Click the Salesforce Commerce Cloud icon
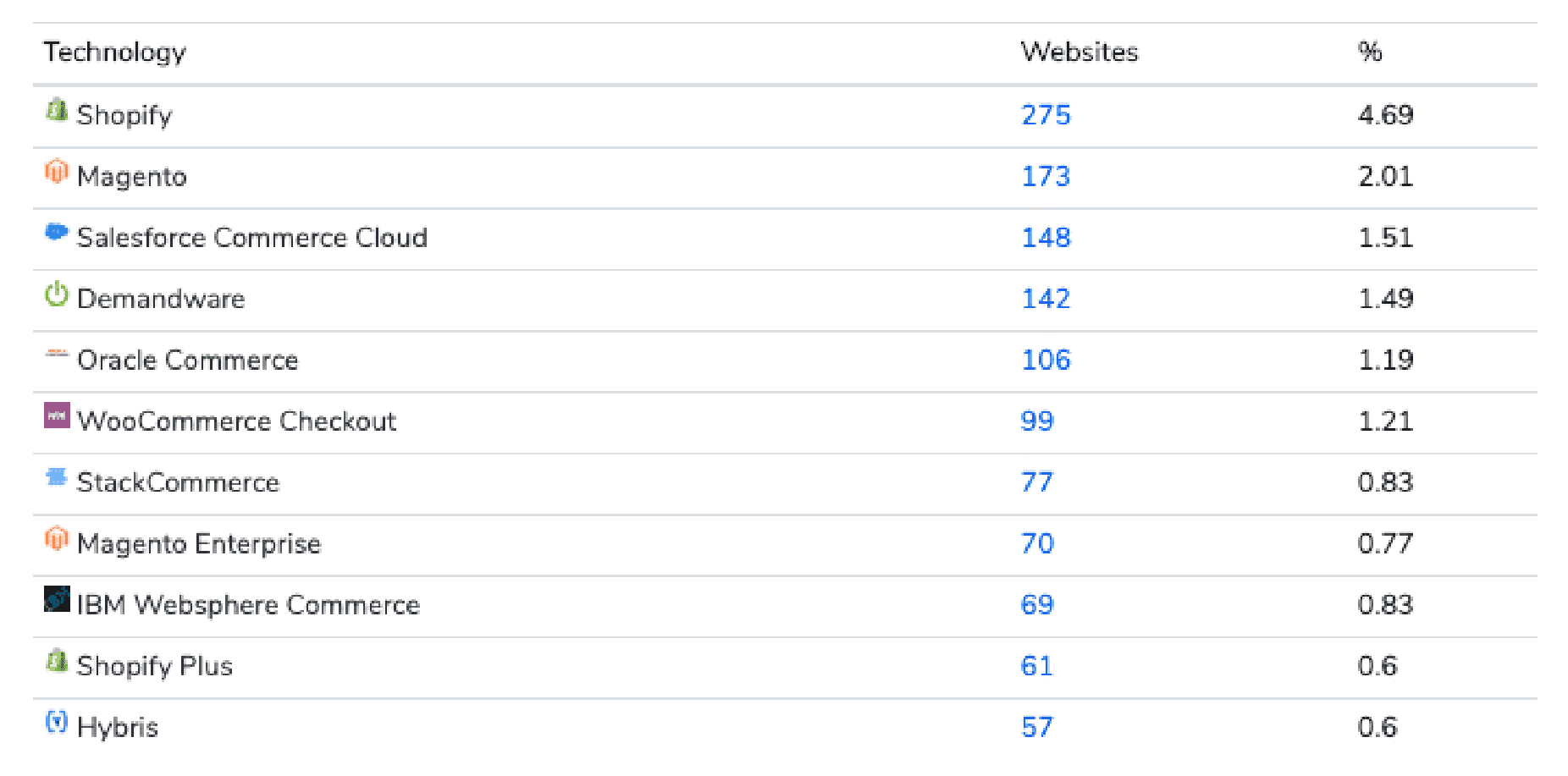1568x776 pixels. (56, 232)
